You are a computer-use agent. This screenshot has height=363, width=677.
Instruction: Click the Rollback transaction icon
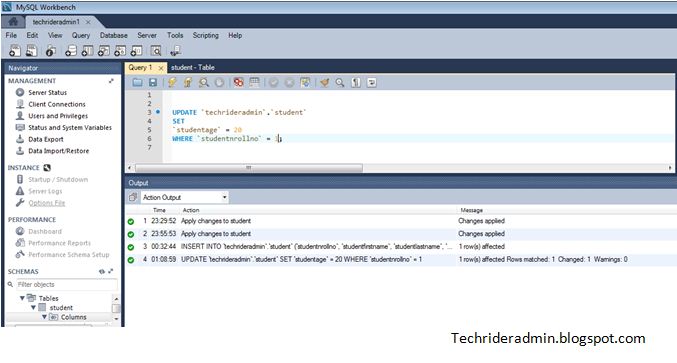[x=289, y=82]
